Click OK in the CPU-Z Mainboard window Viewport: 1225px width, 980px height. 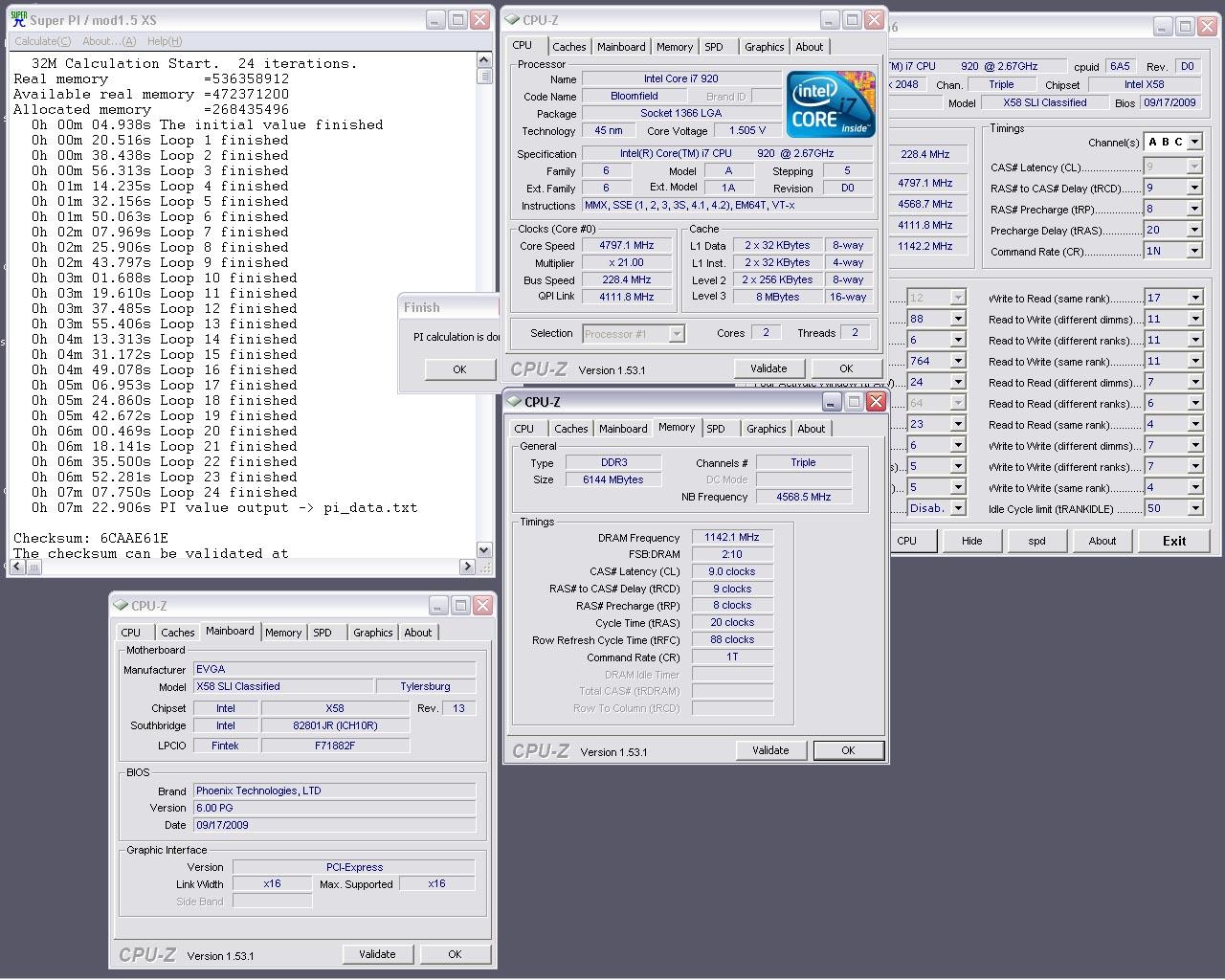[x=455, y=954]
